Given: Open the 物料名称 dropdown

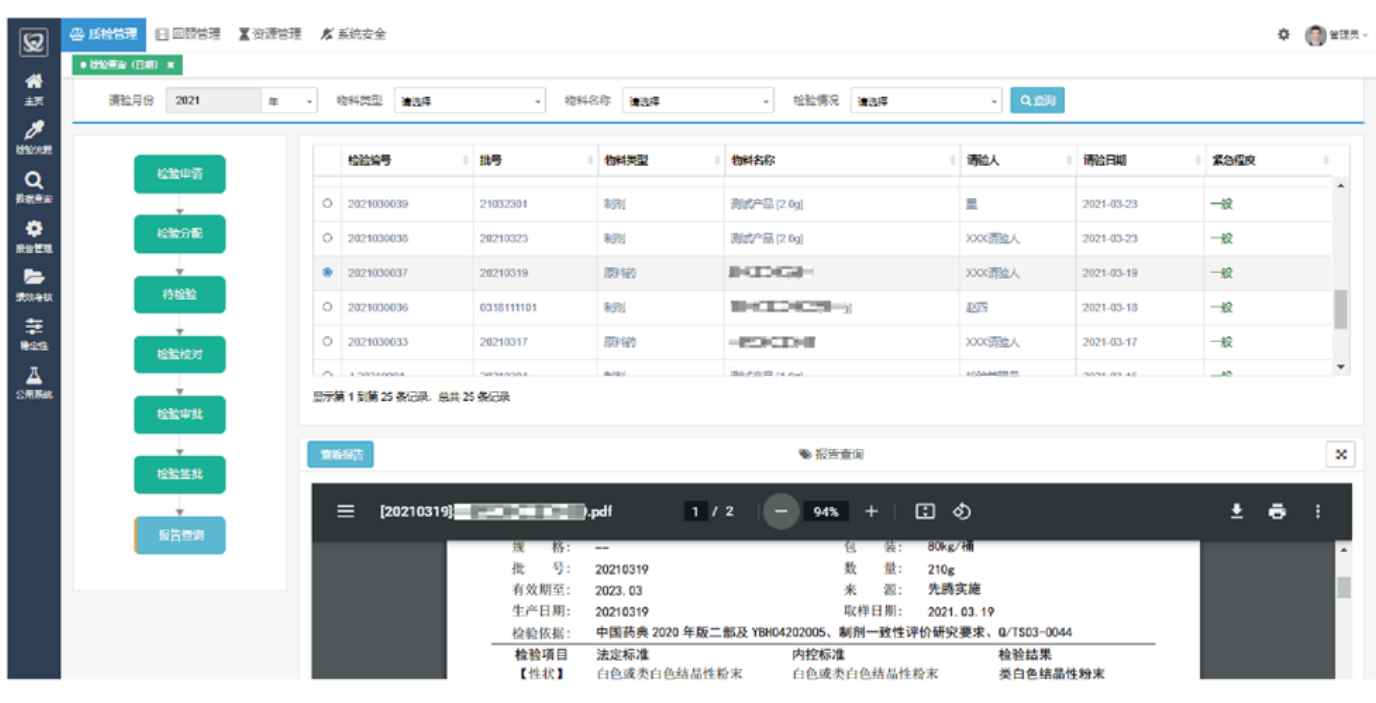Looking at the screenshot, I should [x=698, y=101].
